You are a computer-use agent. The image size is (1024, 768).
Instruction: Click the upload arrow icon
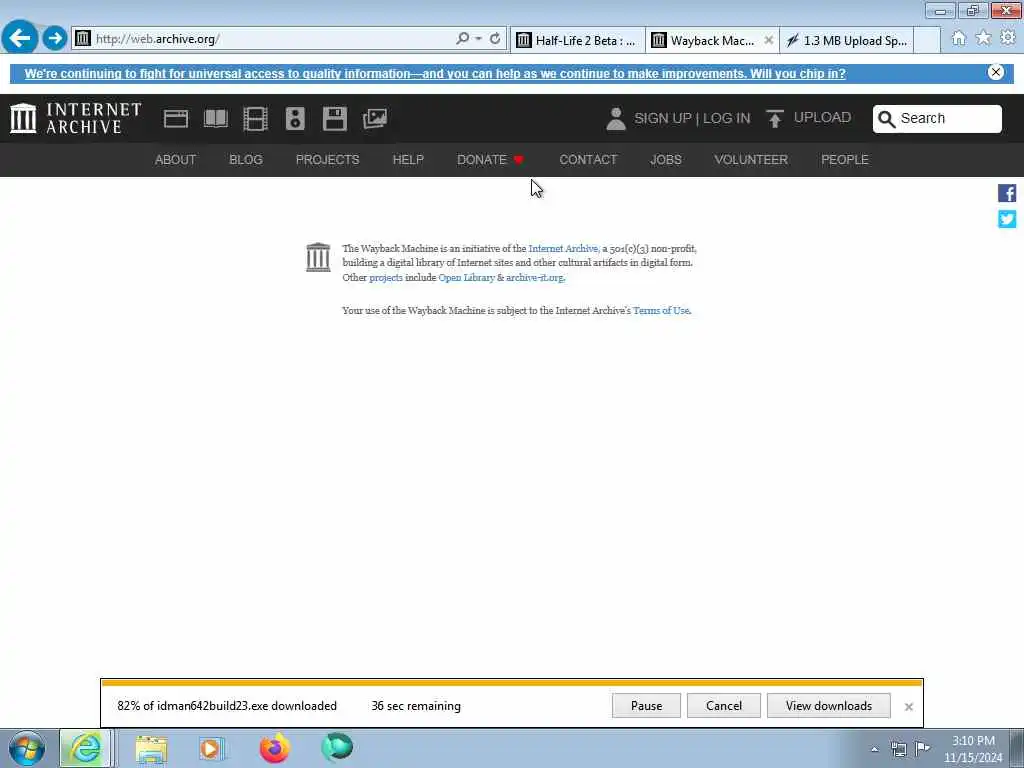[775, 119]
